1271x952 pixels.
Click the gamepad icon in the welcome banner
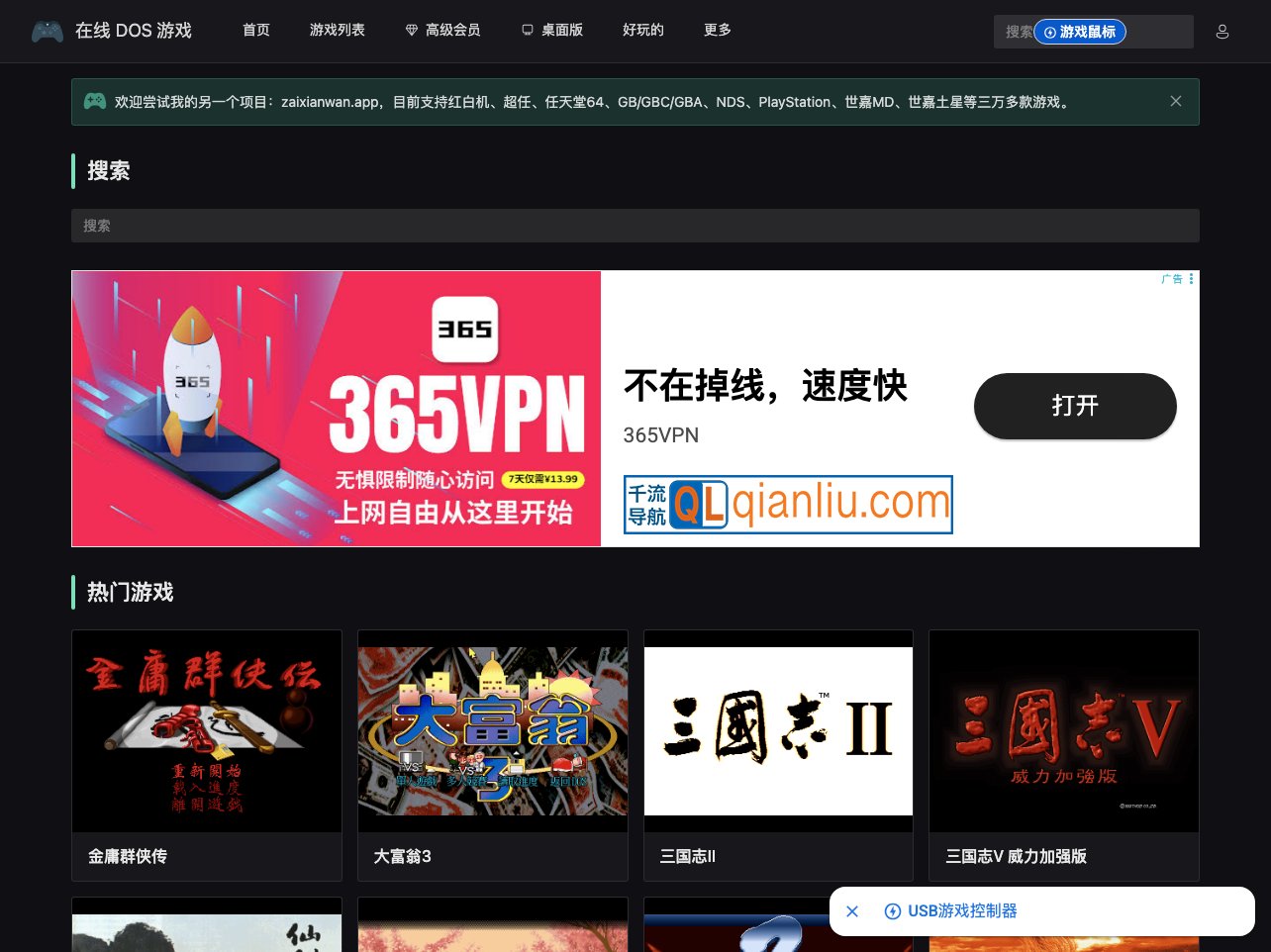coord(94,101)
